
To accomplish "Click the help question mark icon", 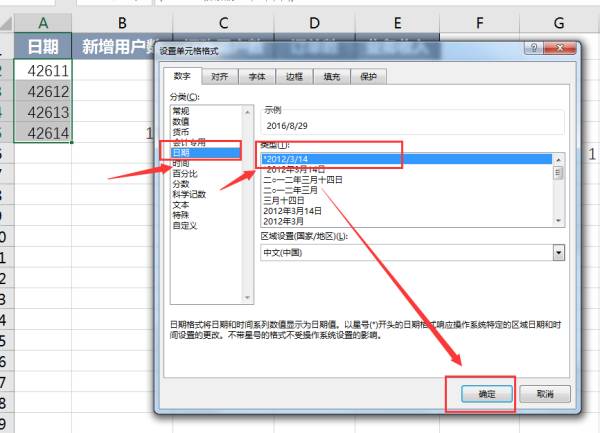I will tap(534, 48).
